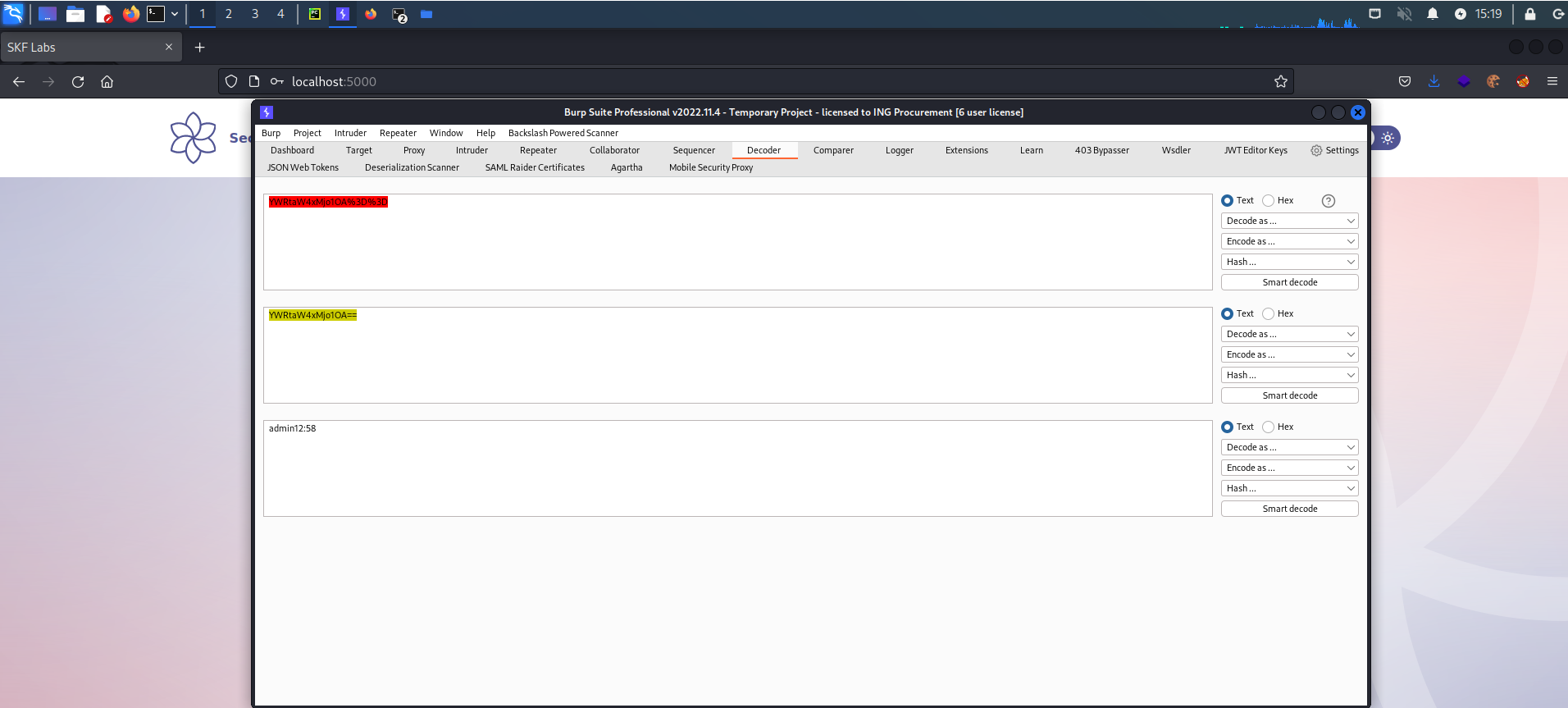Launch Firefox from the panel launcher
This screenshot has height=708, width=1568.
tap(131, 14)
